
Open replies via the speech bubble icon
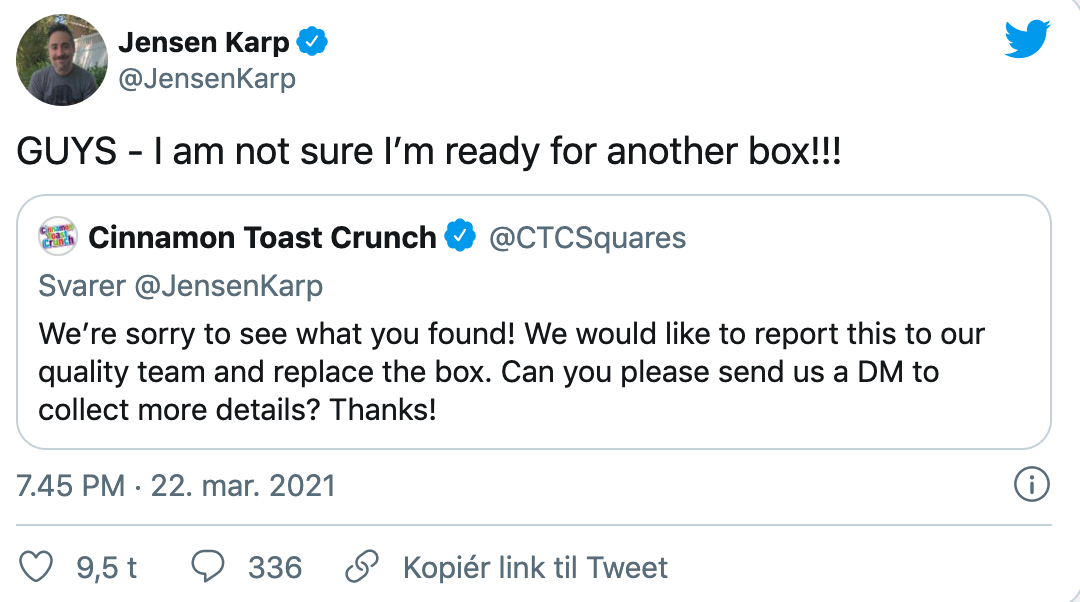(208, 568)
